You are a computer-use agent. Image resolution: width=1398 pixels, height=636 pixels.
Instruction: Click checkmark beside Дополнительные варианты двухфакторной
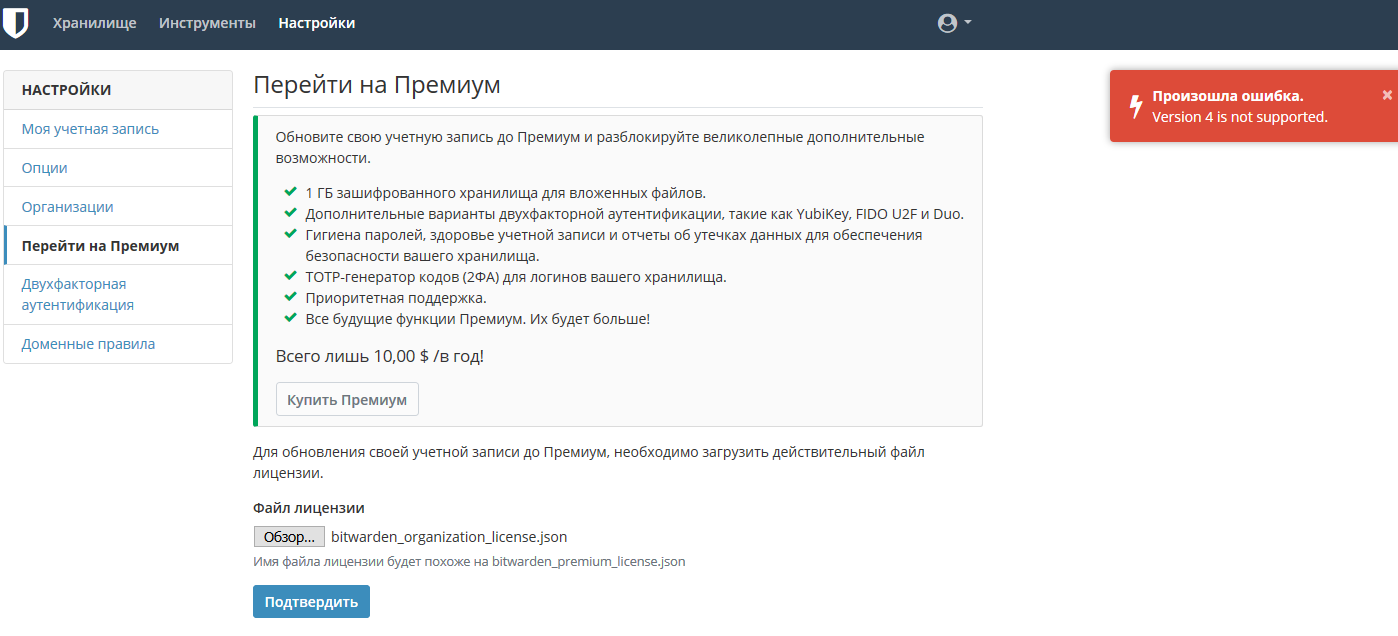tap(291, 213)
